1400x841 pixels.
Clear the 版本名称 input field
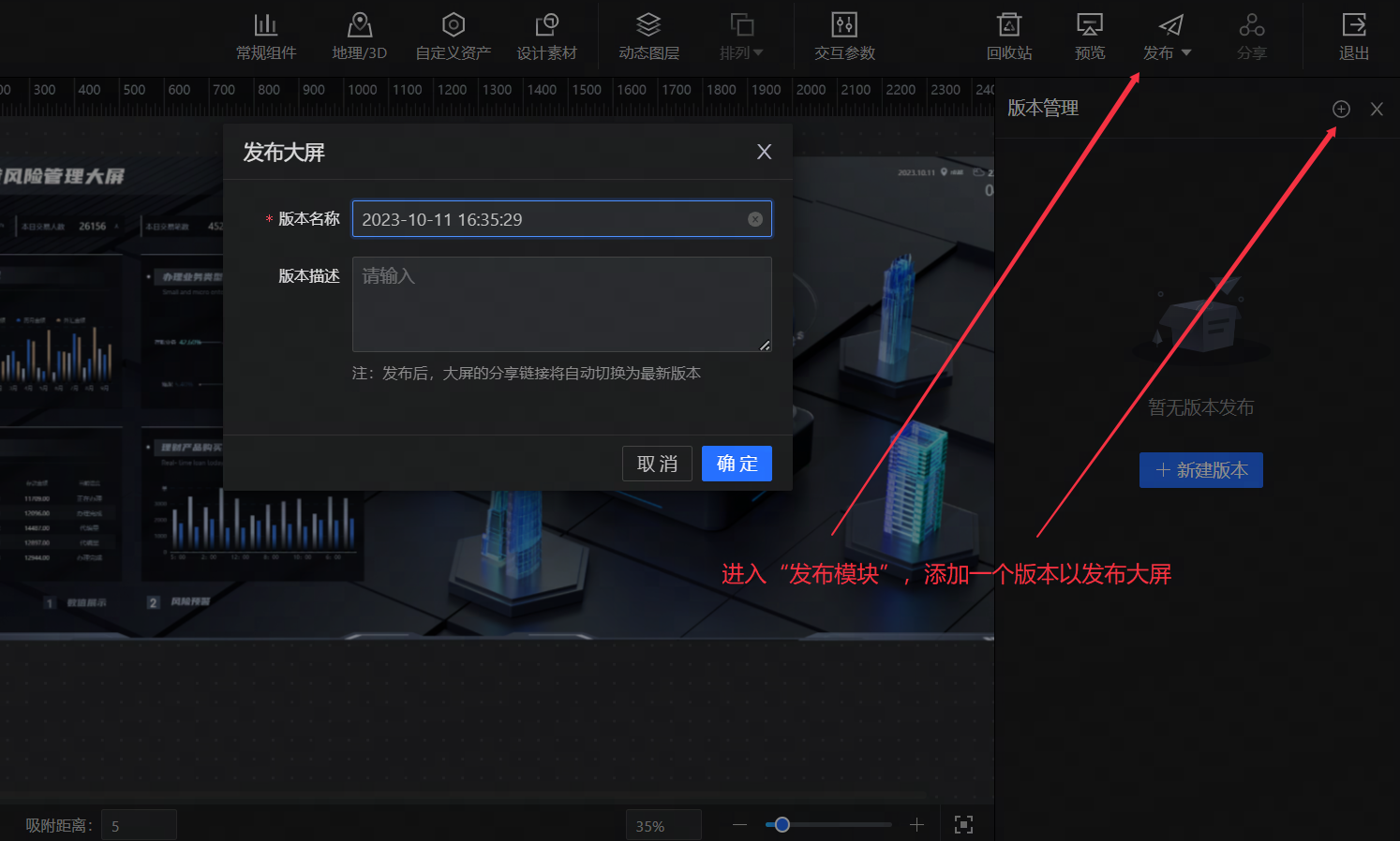tap(755, 218)
